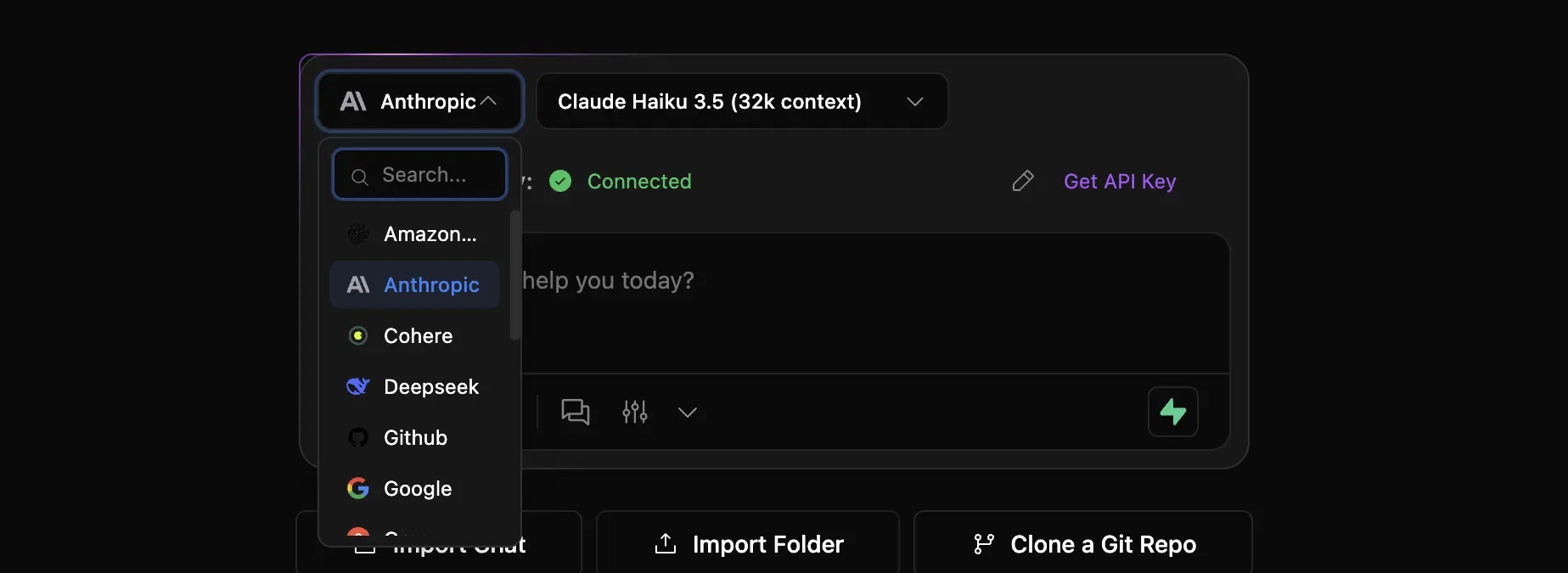Click the Clone a Git Repo button
This screenshot has width=1568, height=573.
(1082, 543)
